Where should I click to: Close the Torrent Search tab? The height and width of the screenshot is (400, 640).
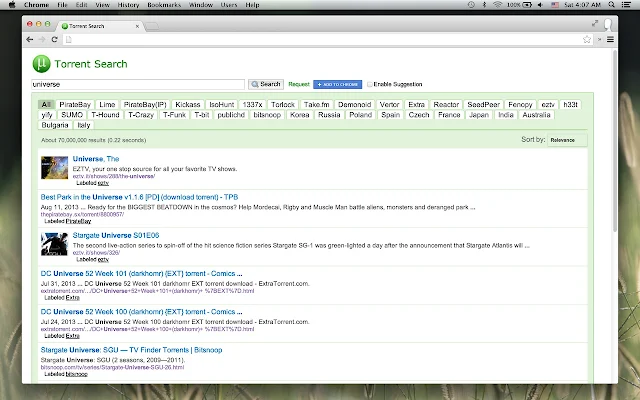click(x=137, y=26)
